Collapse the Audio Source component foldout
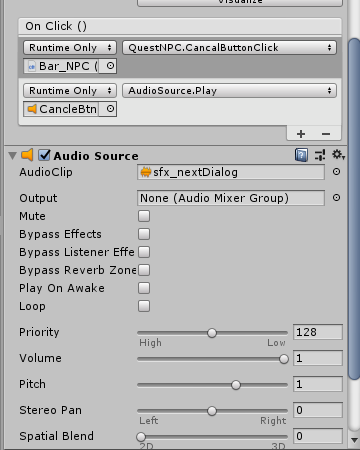Screen dimensions: 360x450 [x=13, y=156]
